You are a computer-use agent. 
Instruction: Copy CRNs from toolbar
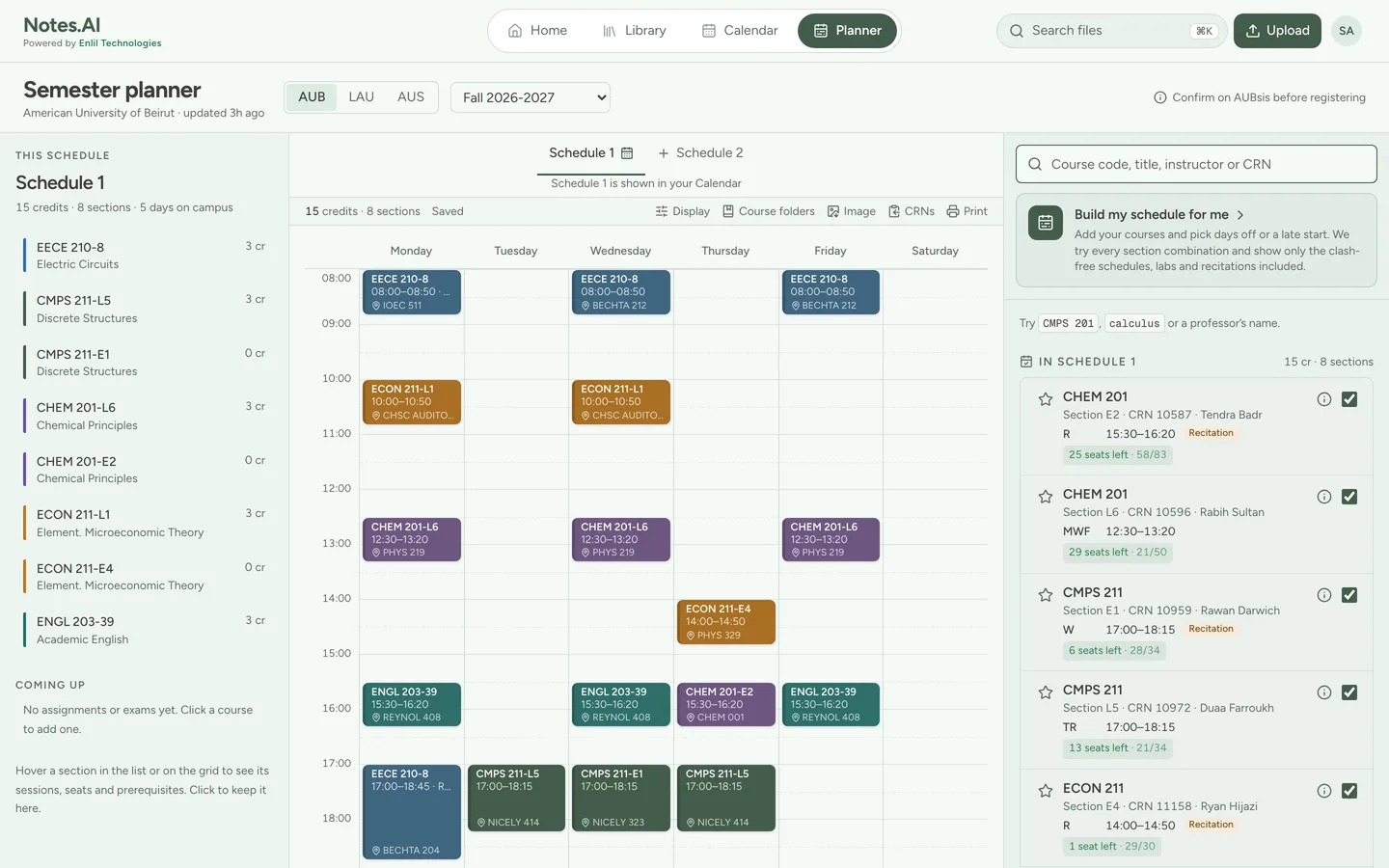912,211
